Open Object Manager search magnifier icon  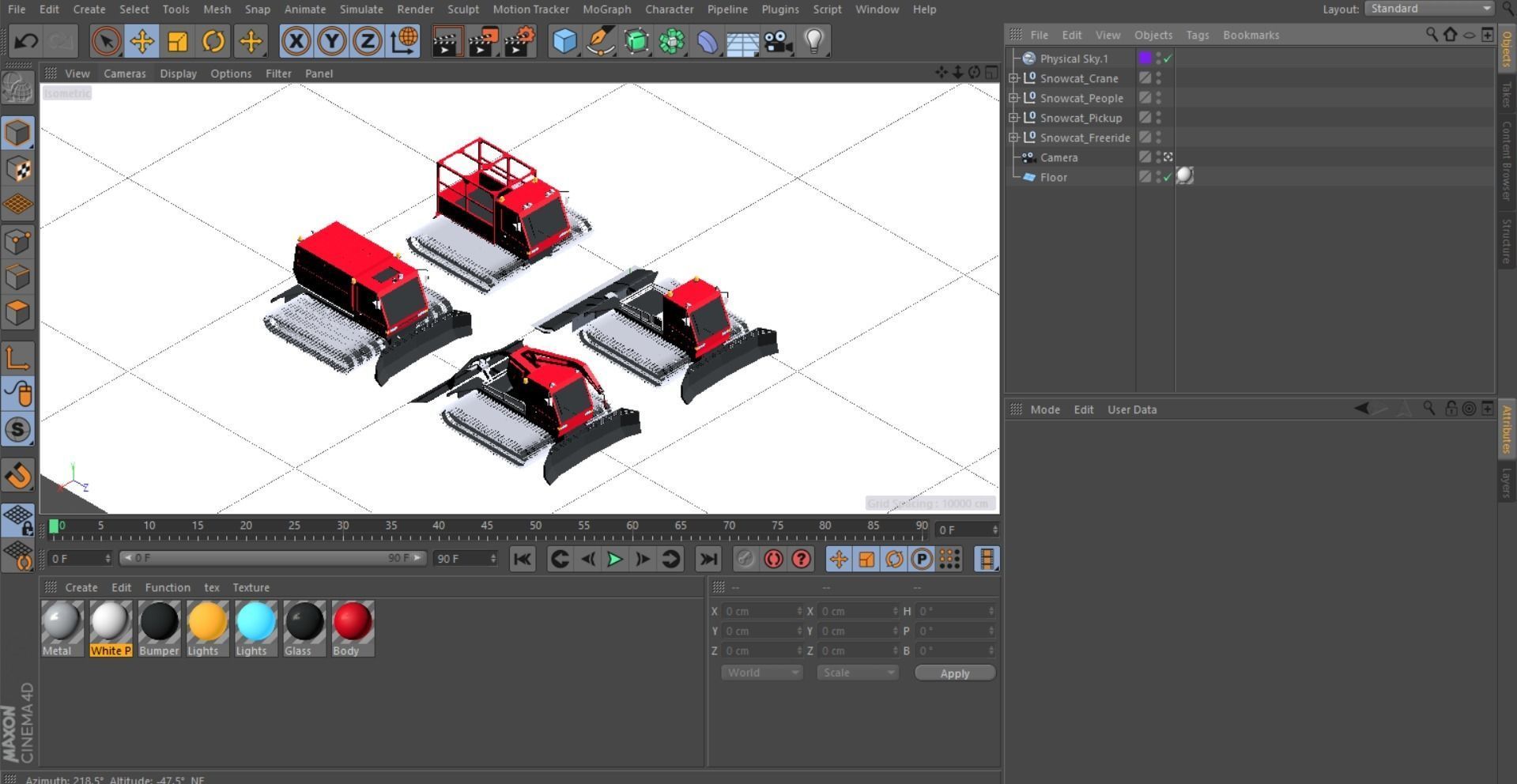1431,35
